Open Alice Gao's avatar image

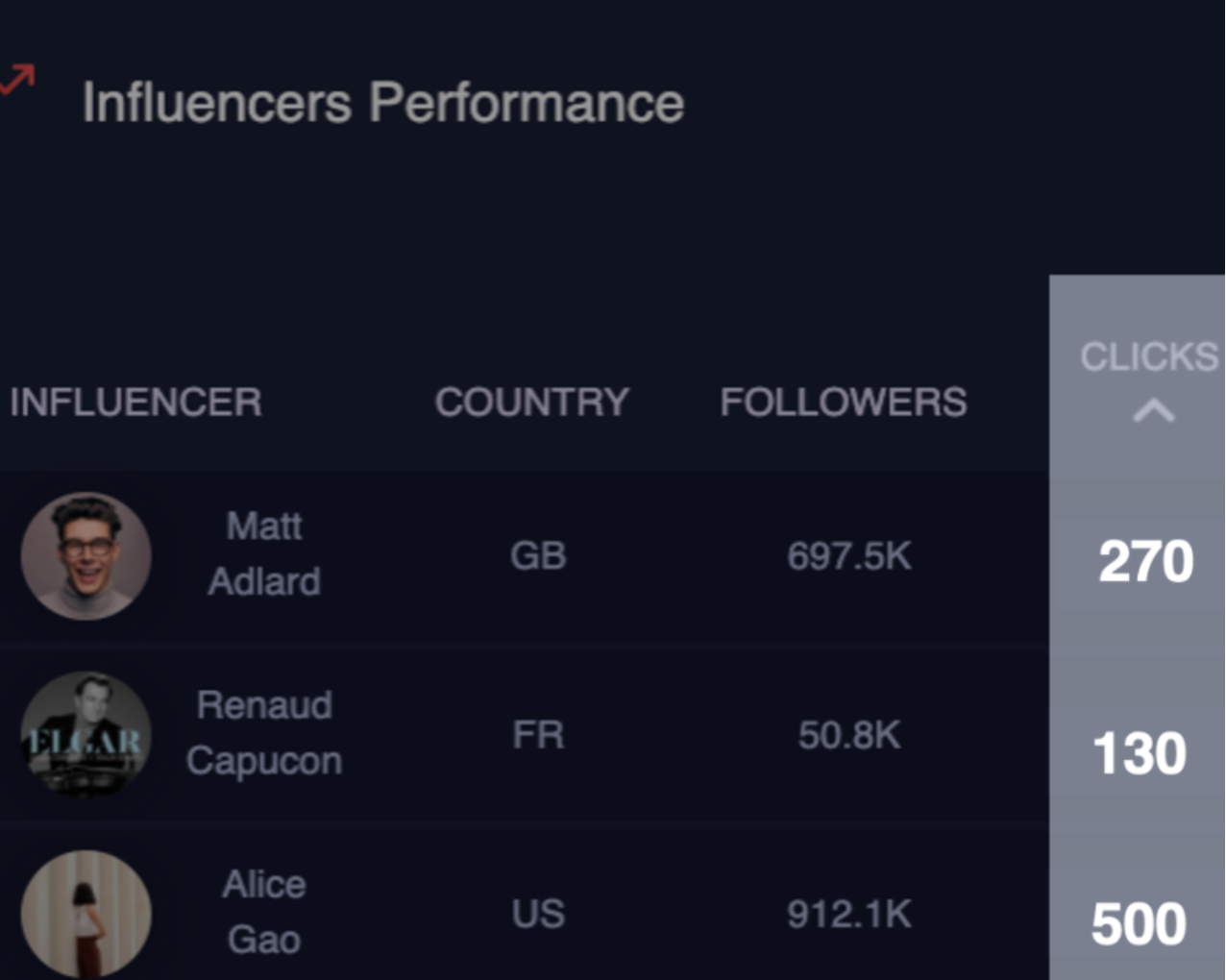tap(86, 914)
